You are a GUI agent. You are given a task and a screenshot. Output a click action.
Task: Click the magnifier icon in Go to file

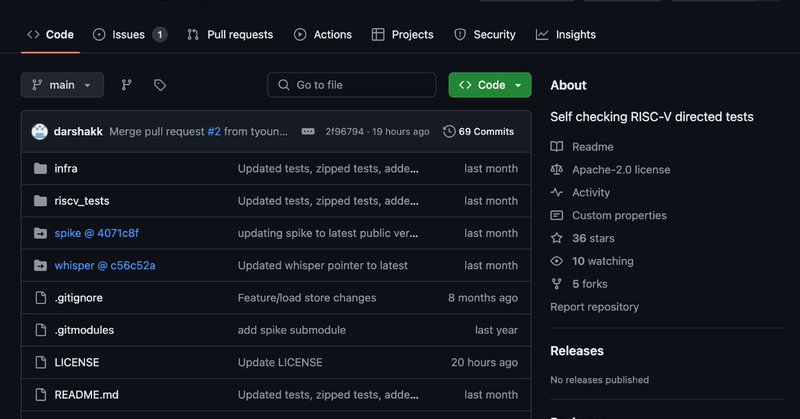pyautogui.click(x=284, y=85)
